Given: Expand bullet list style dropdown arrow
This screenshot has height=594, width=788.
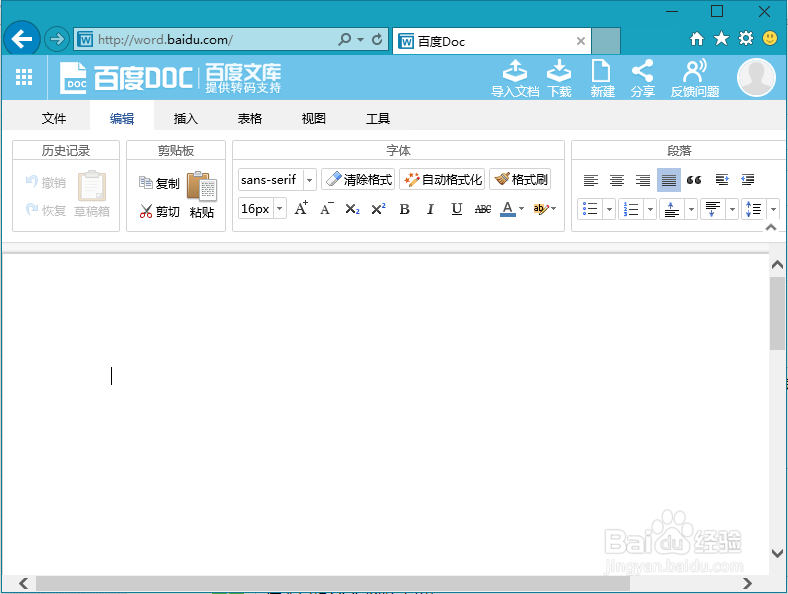Looking at the screenshot, I should click(x=609, y=209).
